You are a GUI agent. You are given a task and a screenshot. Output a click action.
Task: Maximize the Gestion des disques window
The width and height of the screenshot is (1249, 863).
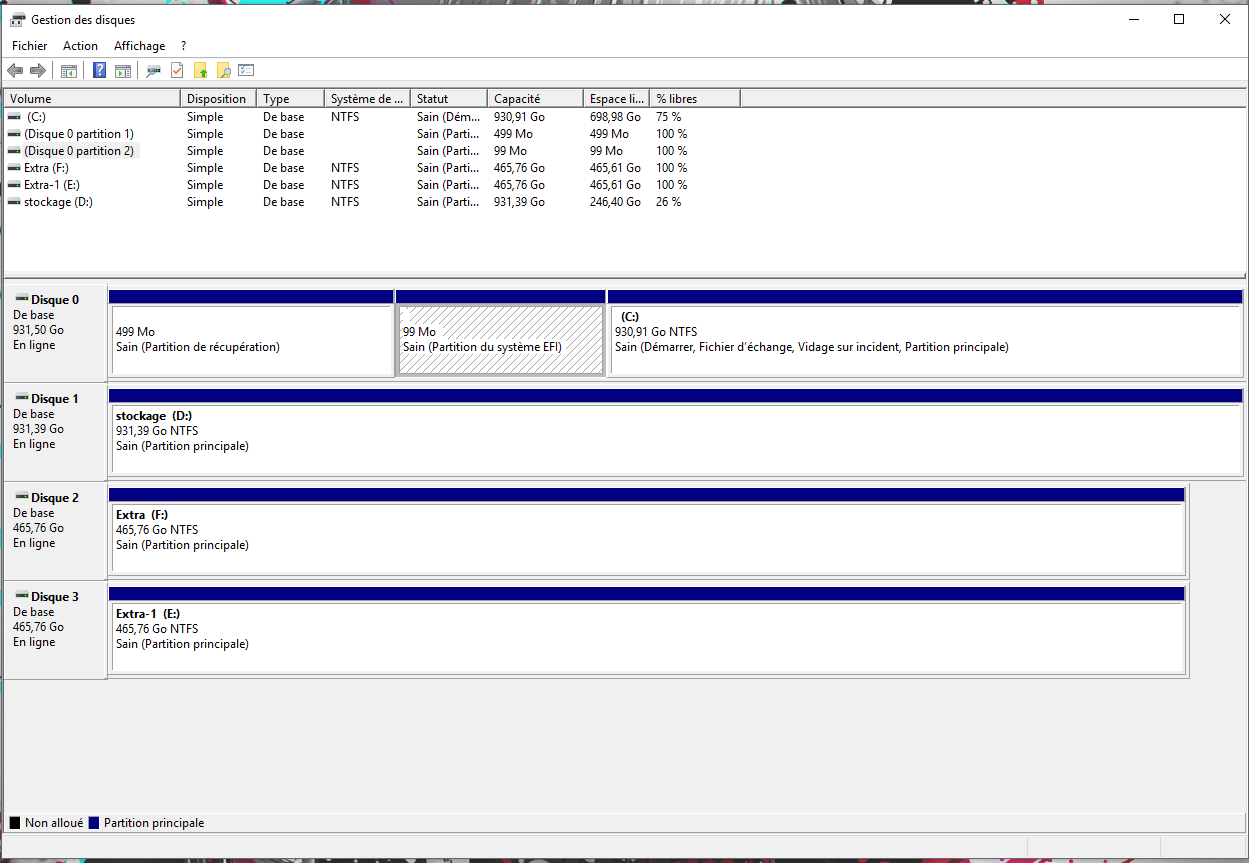coord(1179,19)
